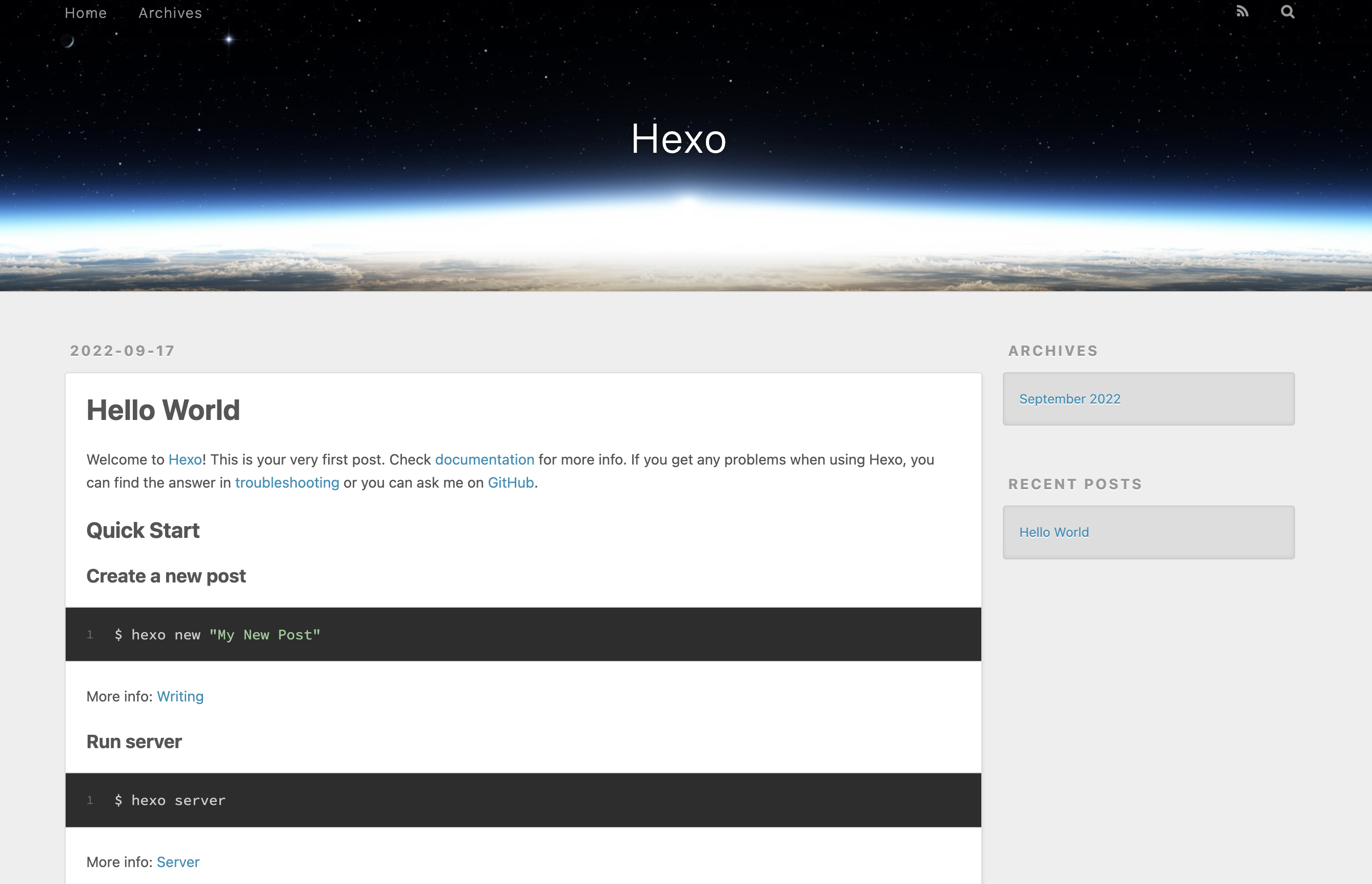This screenshot has height=884, width=1372.
Task: Open the documentation link
Action: pyautogui.click(x=485, y=460)
